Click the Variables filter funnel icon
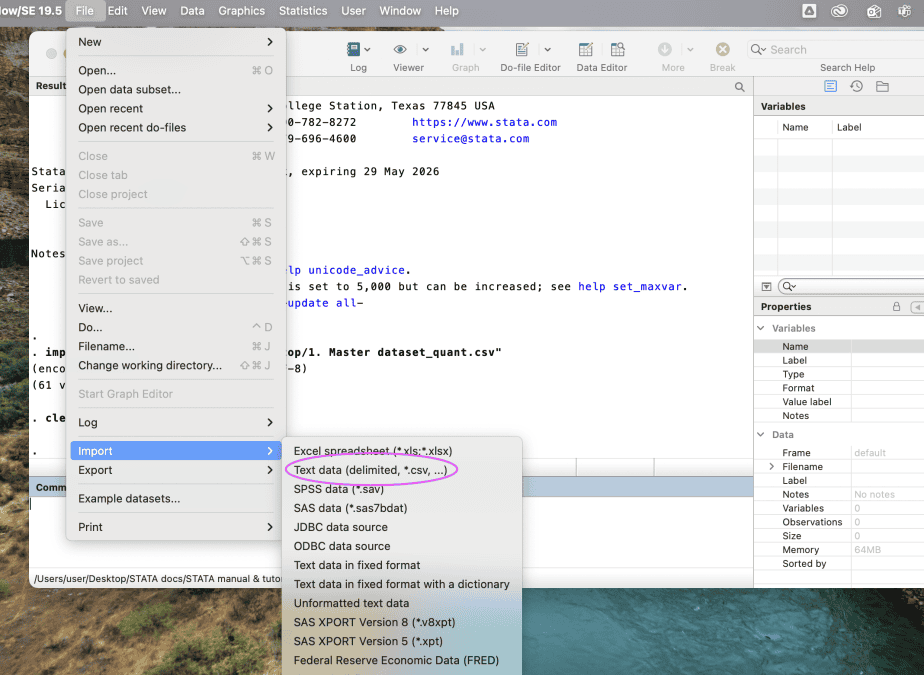Image resolution: width=924 pixels, height=675 pixels. [x=767, y=286]
